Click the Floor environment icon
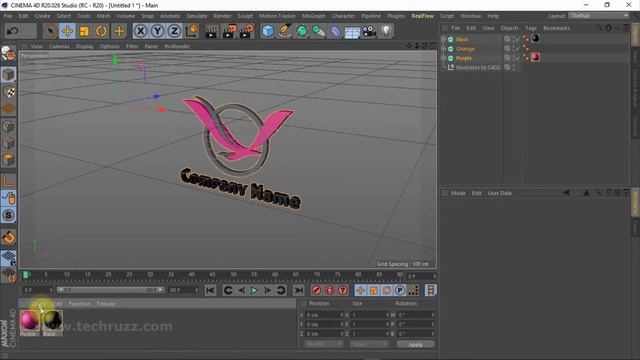 coord(352,31)
